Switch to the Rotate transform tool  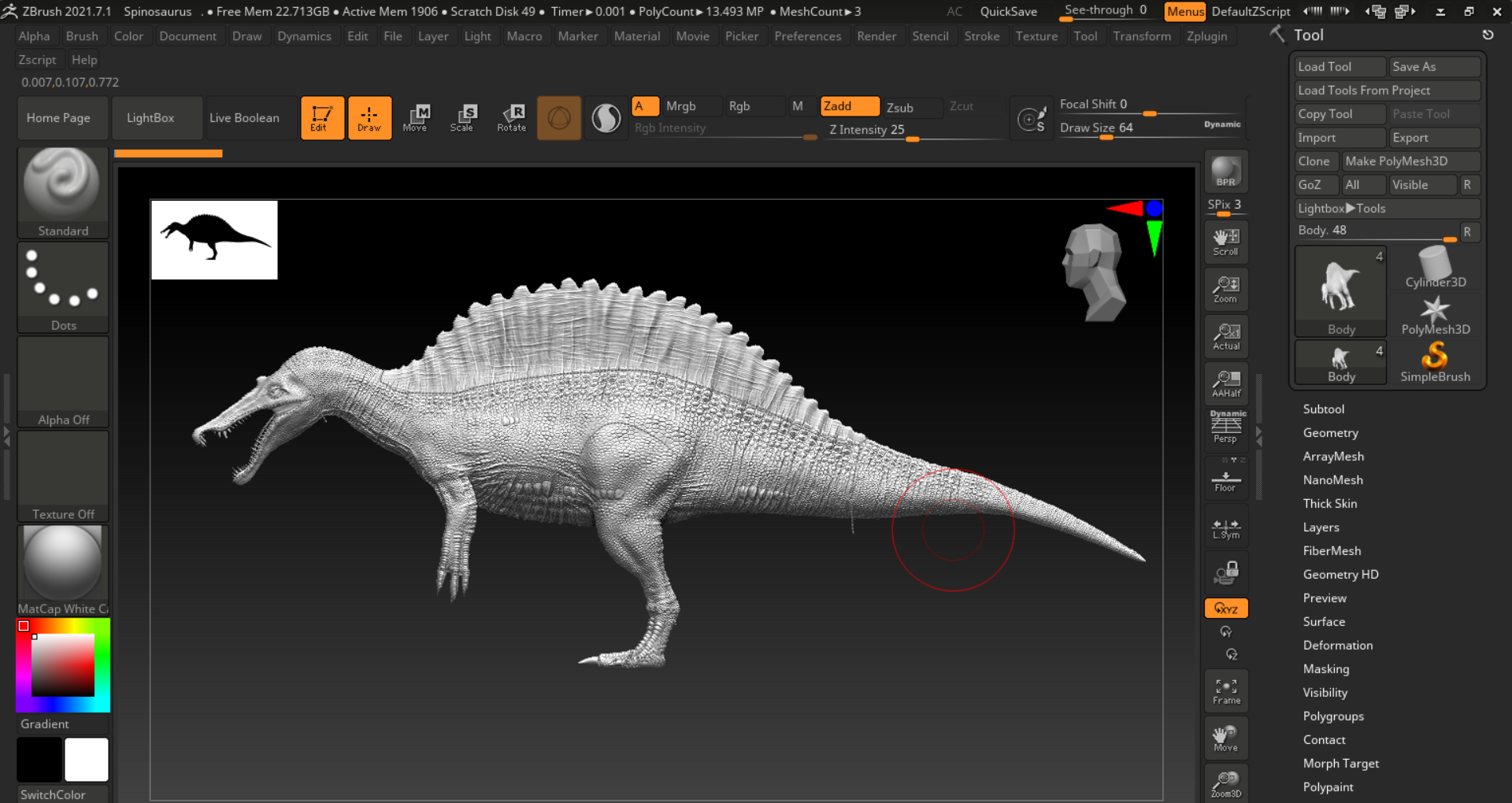click(511, 118)
